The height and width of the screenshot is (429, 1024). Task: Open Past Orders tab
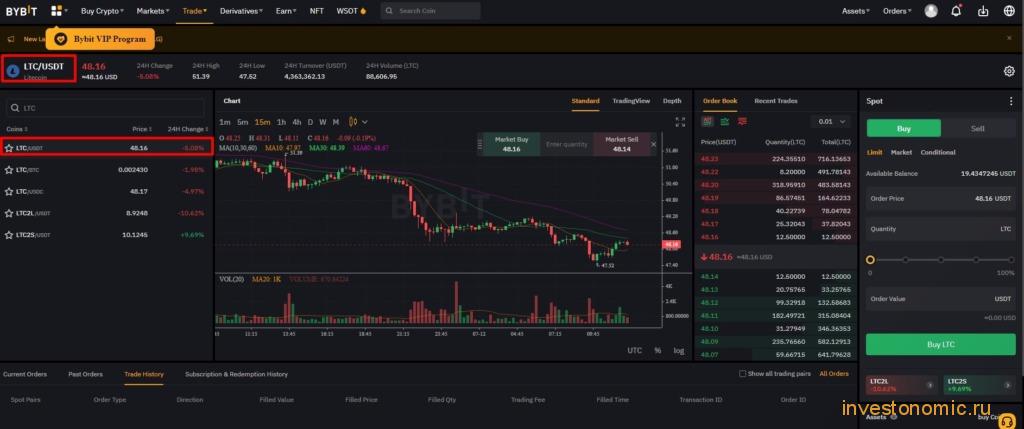[x=86, y=374]
